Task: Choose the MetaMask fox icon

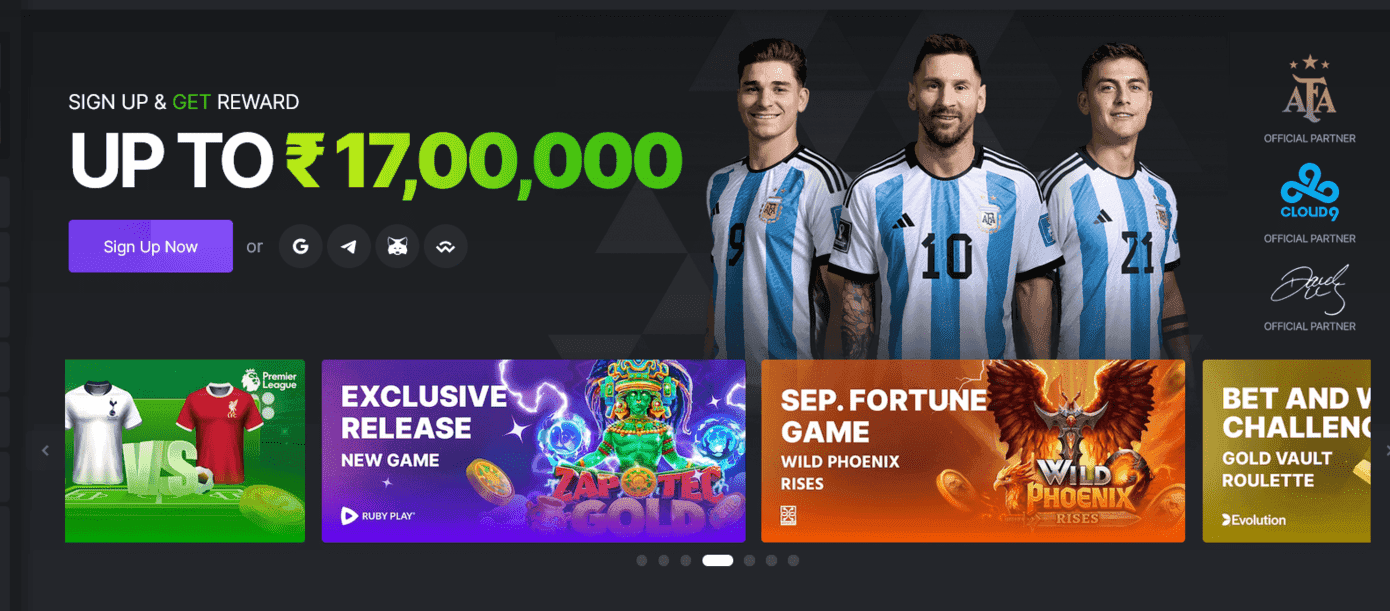Action: coord(397,246)
